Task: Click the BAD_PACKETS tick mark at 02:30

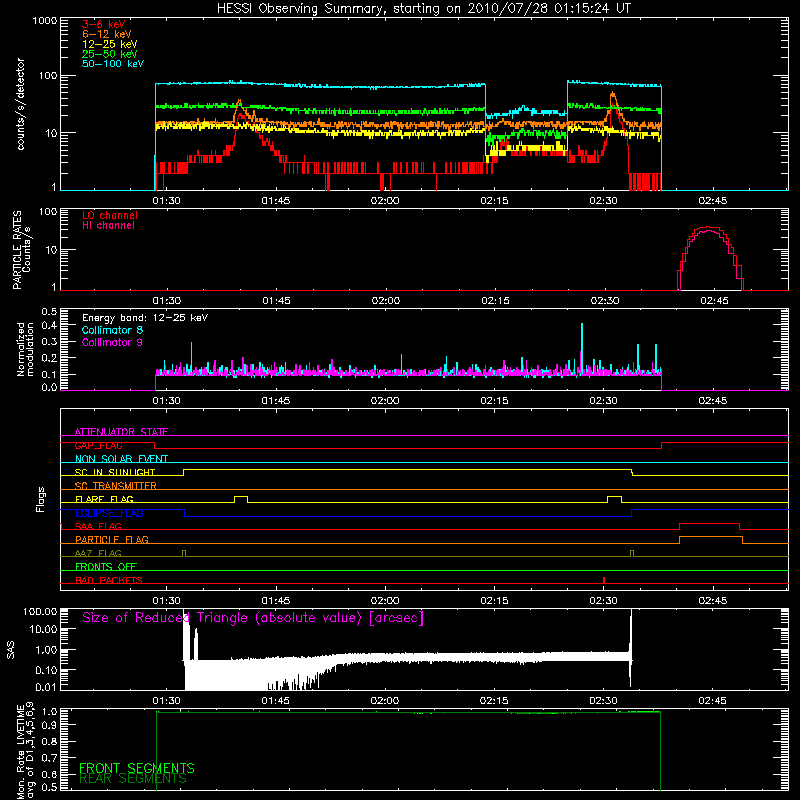Action: click(x=604, y=580)
